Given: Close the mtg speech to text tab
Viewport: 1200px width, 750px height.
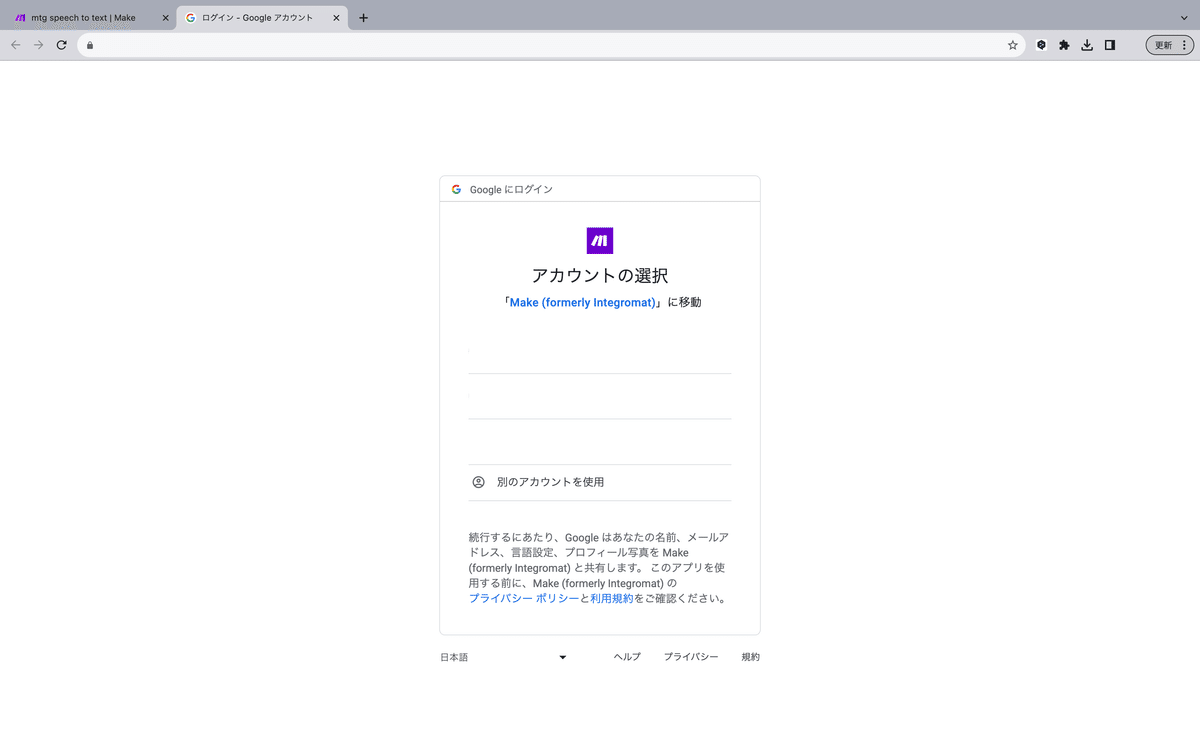Looking at the screenshot, I should point(165,18).
